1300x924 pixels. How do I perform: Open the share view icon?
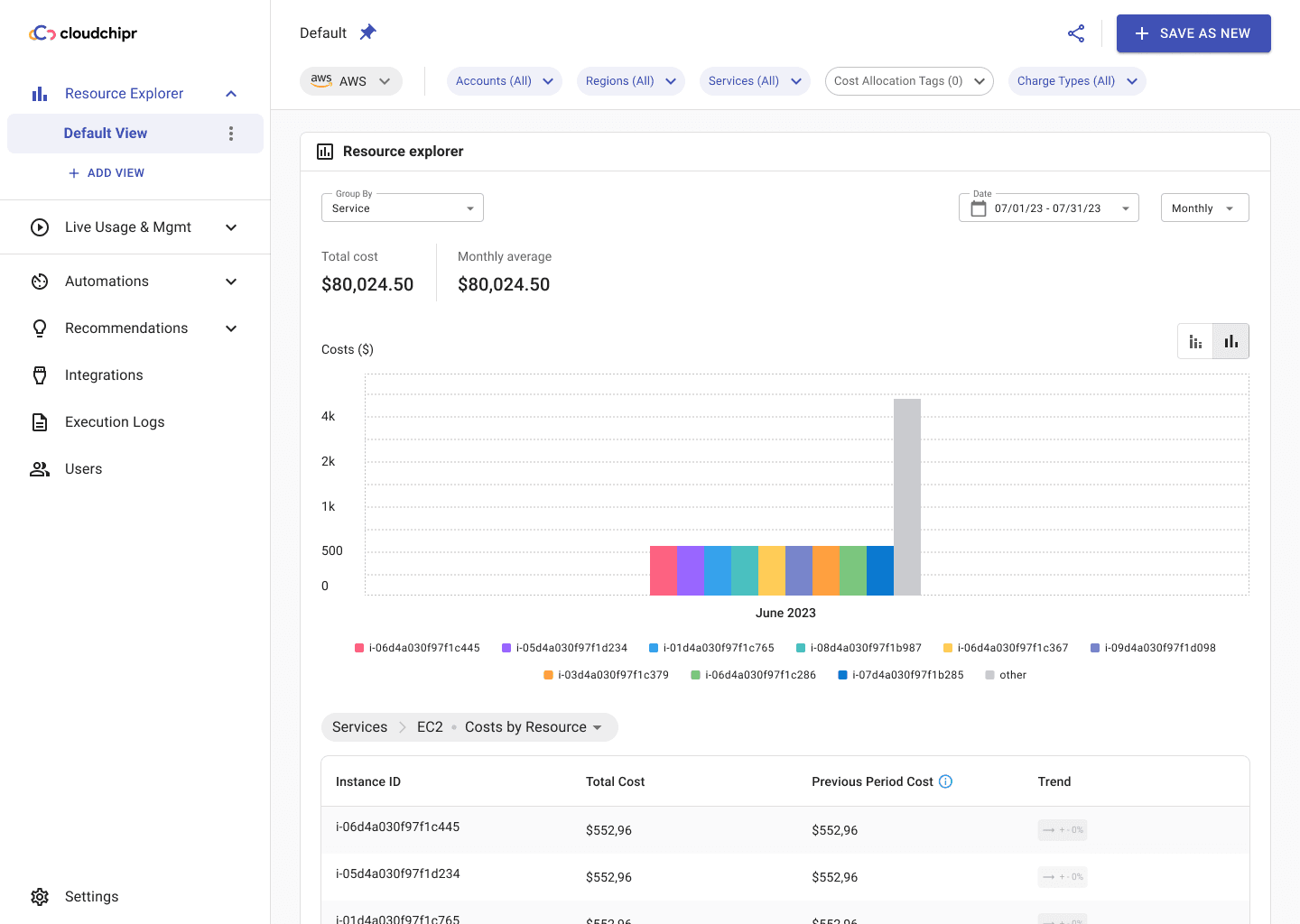pyautogui.click(x=1076, y=33)
